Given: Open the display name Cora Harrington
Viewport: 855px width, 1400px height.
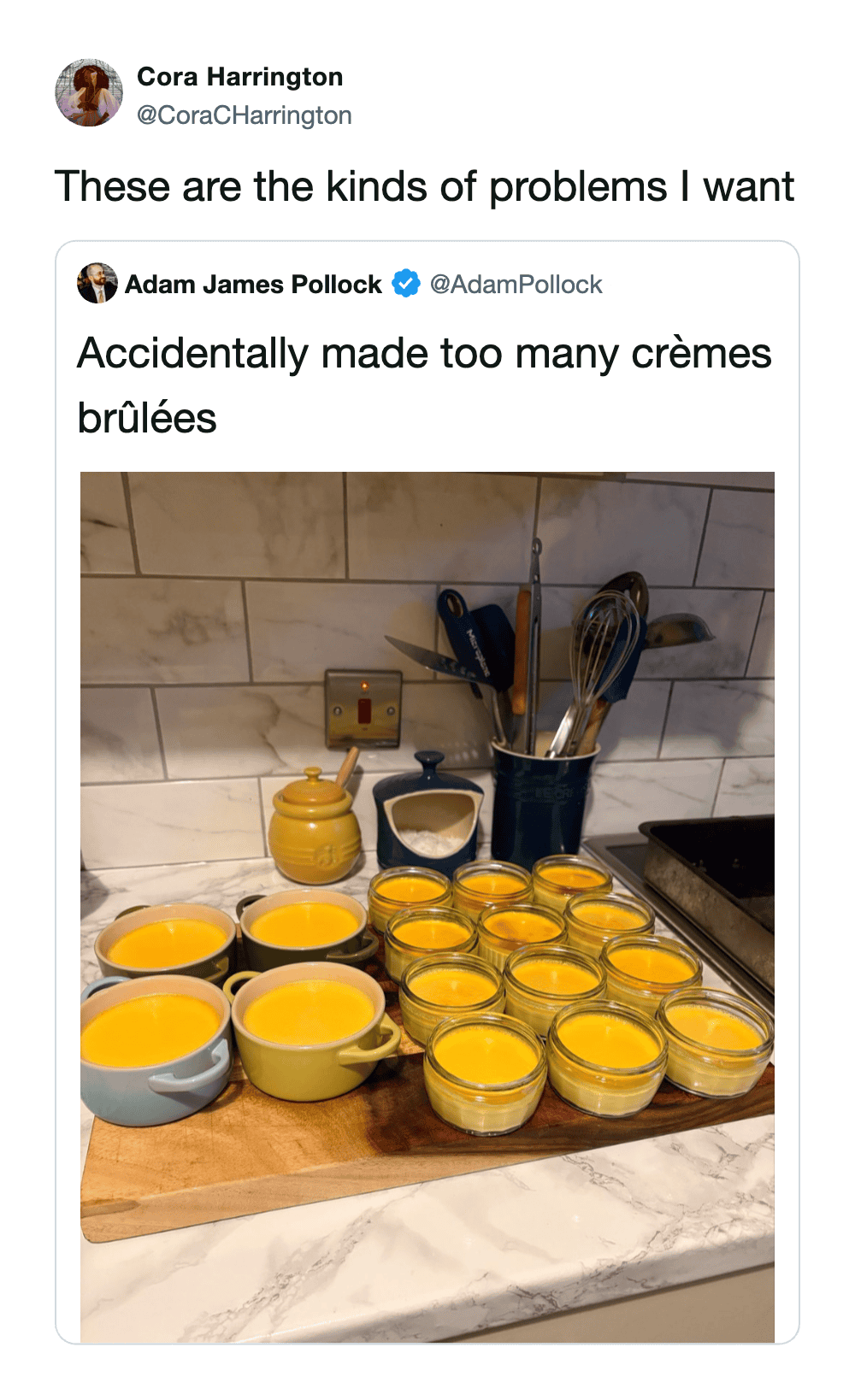Looking at the screenshot, I should coord(239,77).
